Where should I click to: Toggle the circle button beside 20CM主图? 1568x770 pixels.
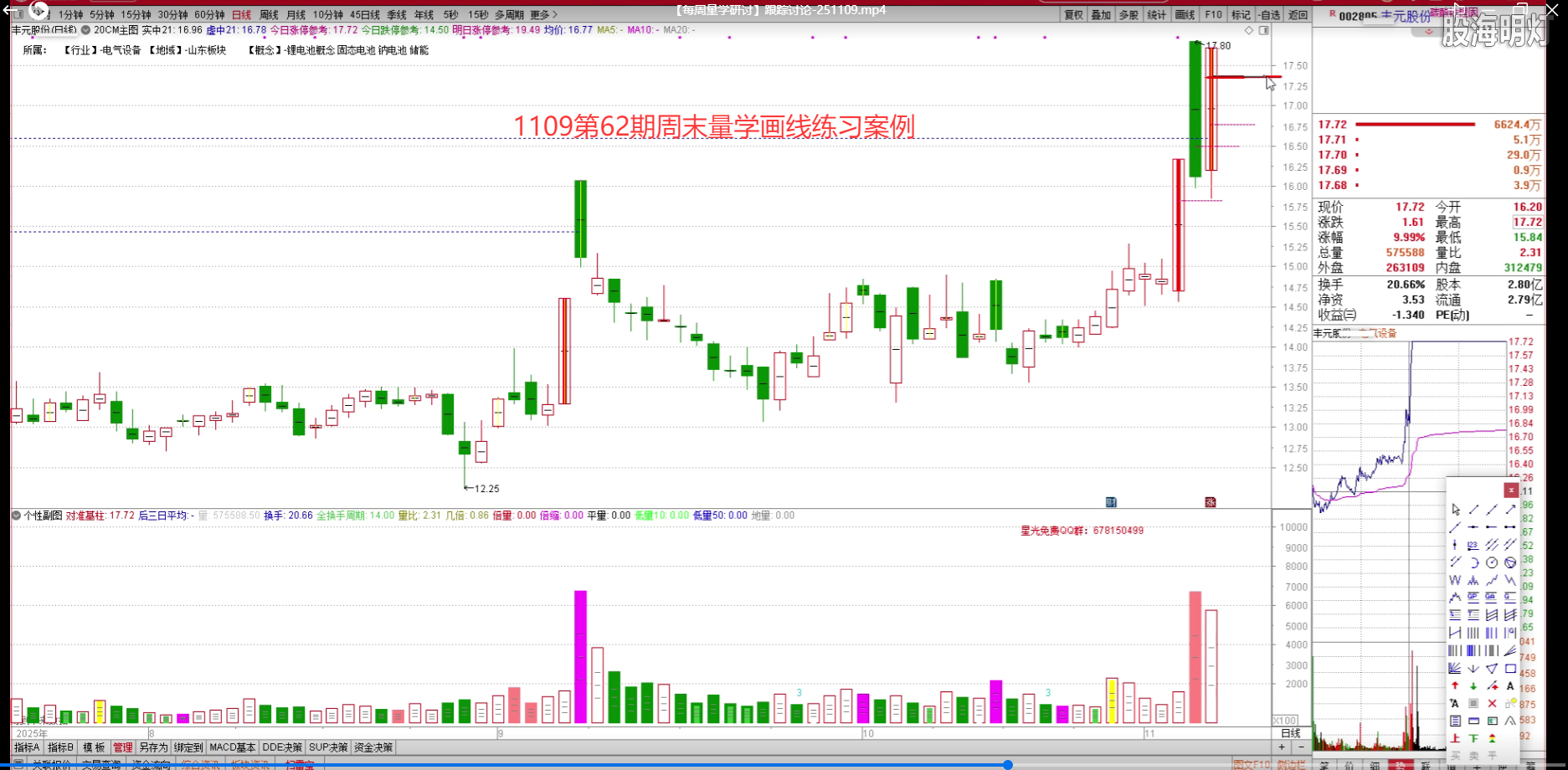[x=85, y=30]
